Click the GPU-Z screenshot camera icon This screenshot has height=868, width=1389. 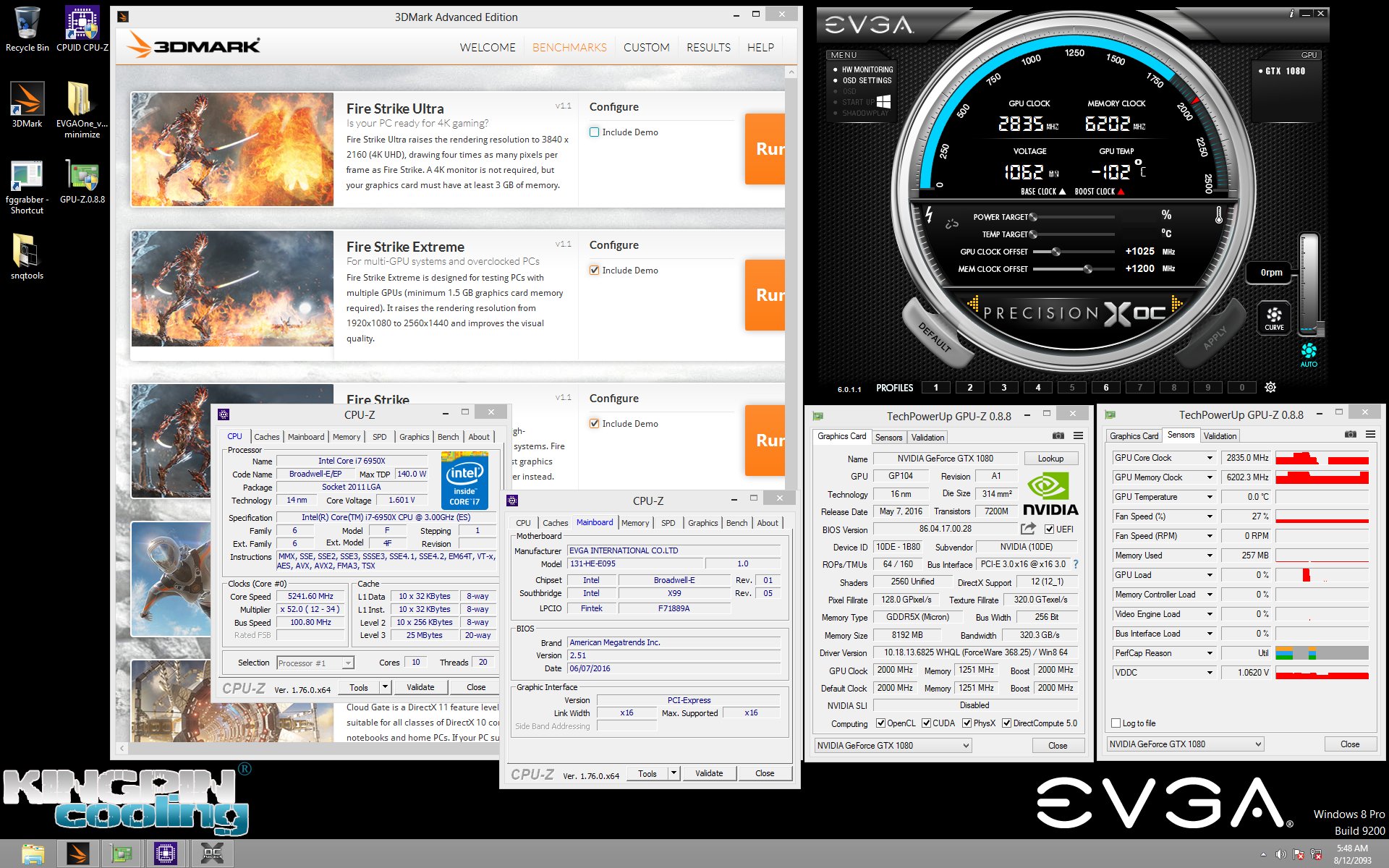[x=1058, y=435]
